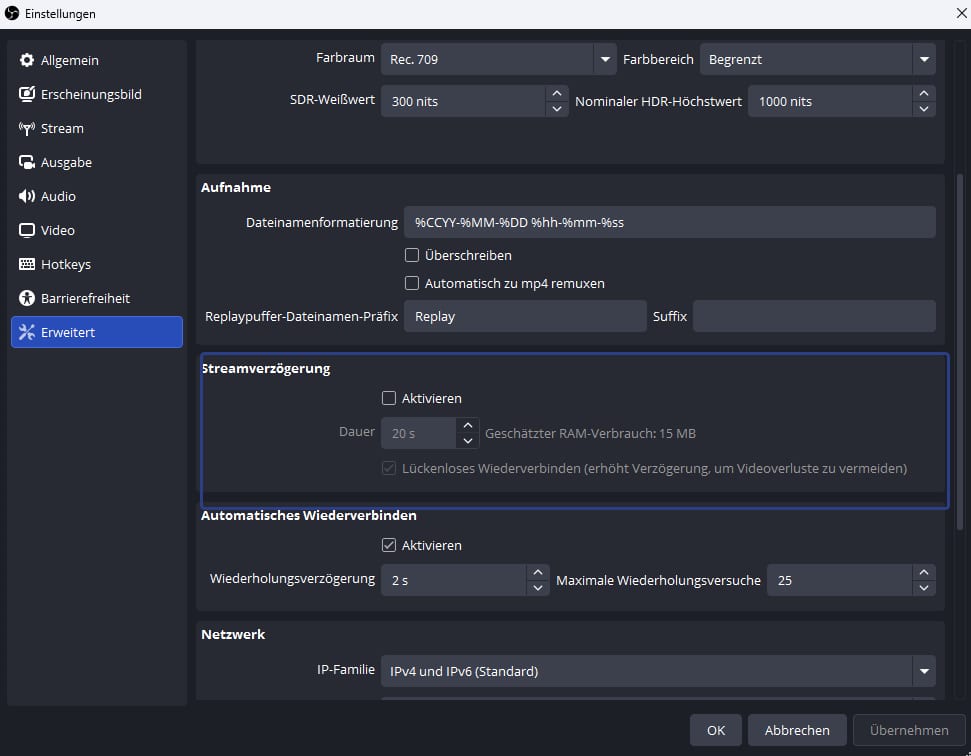The image size is (971, 756).
Task: Open the Erscheinungsbild settings page
Action: coord(97,94)
